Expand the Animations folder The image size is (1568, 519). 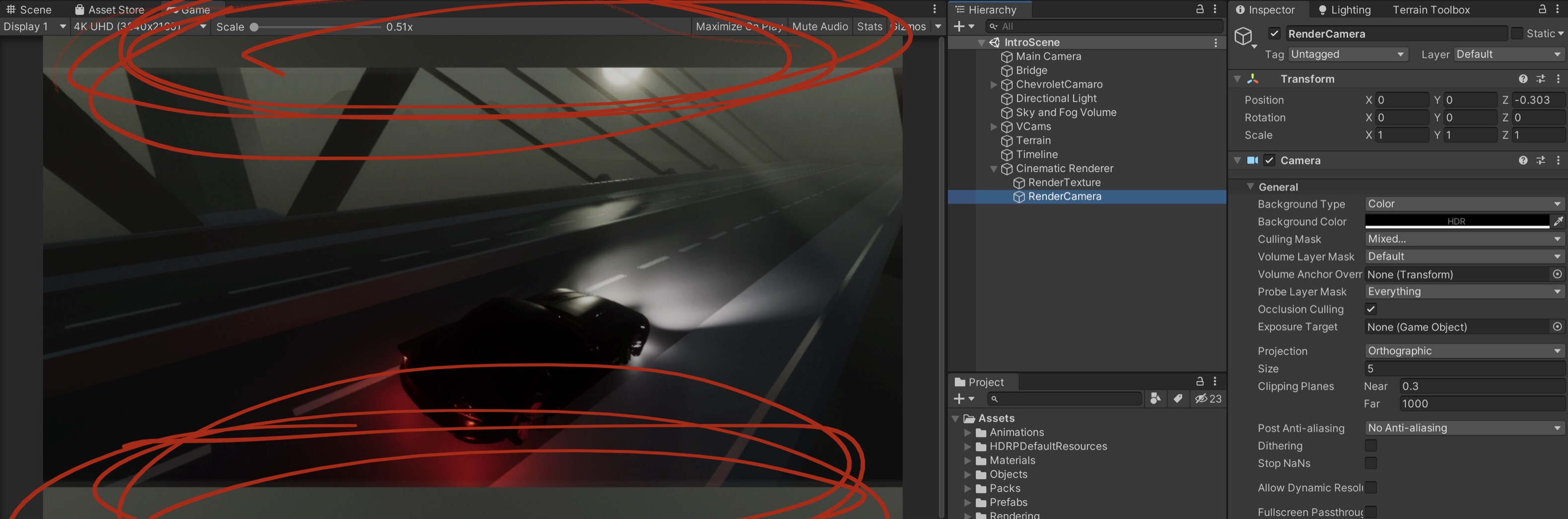pyautogui.click(x=967, y=433)
